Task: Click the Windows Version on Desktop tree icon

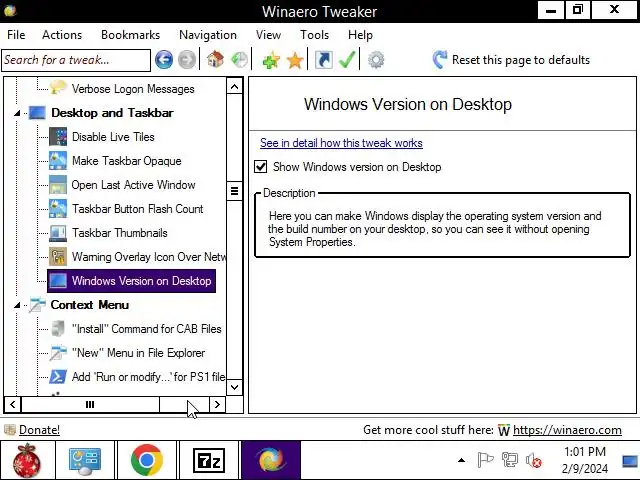Action: point(58,281)
